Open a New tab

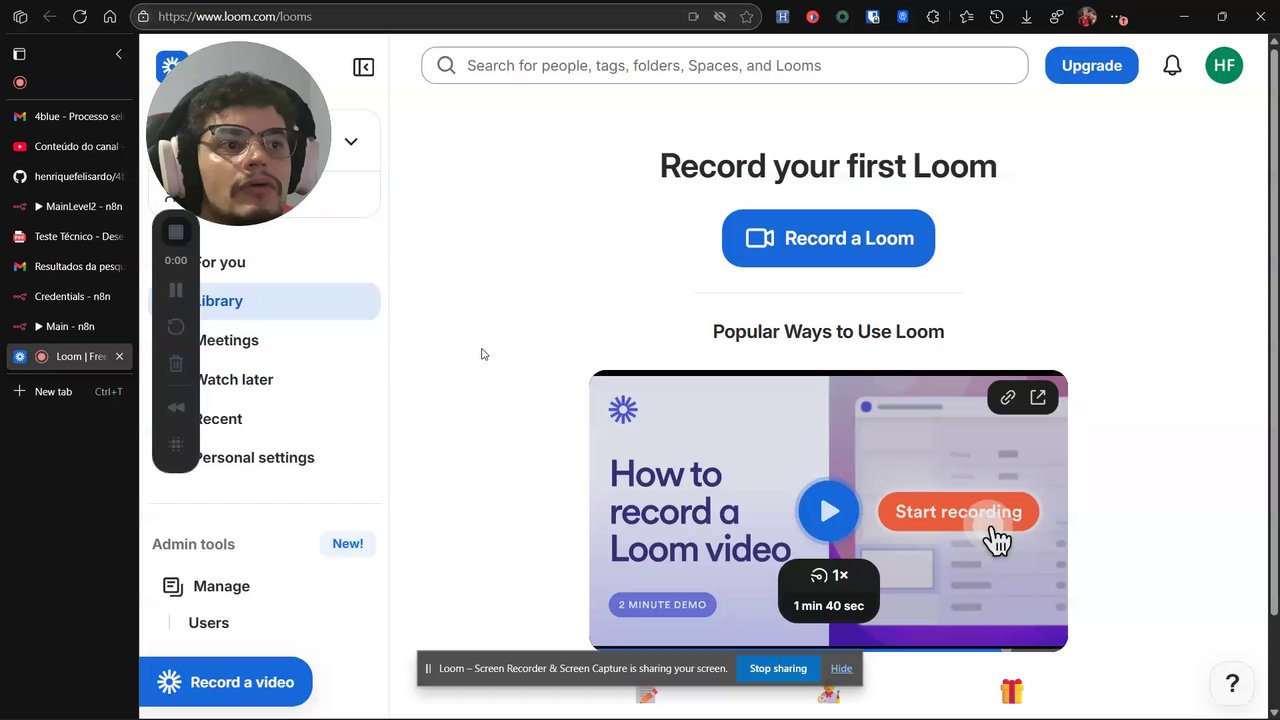pos(68,391)
